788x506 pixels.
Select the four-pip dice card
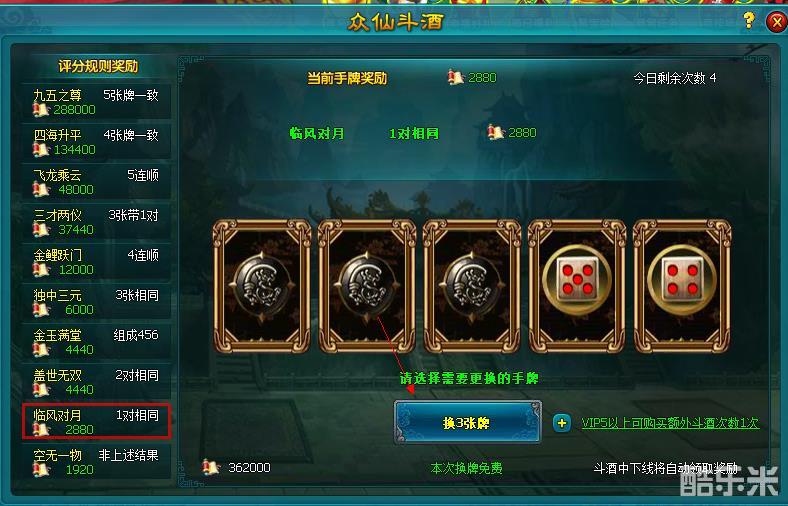[682, 286]
